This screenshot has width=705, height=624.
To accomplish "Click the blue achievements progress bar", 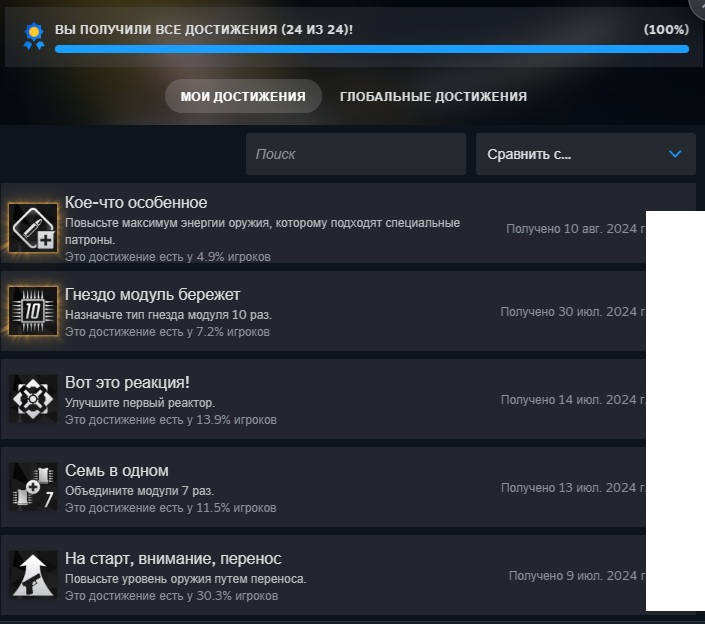I will coord(372,49).
